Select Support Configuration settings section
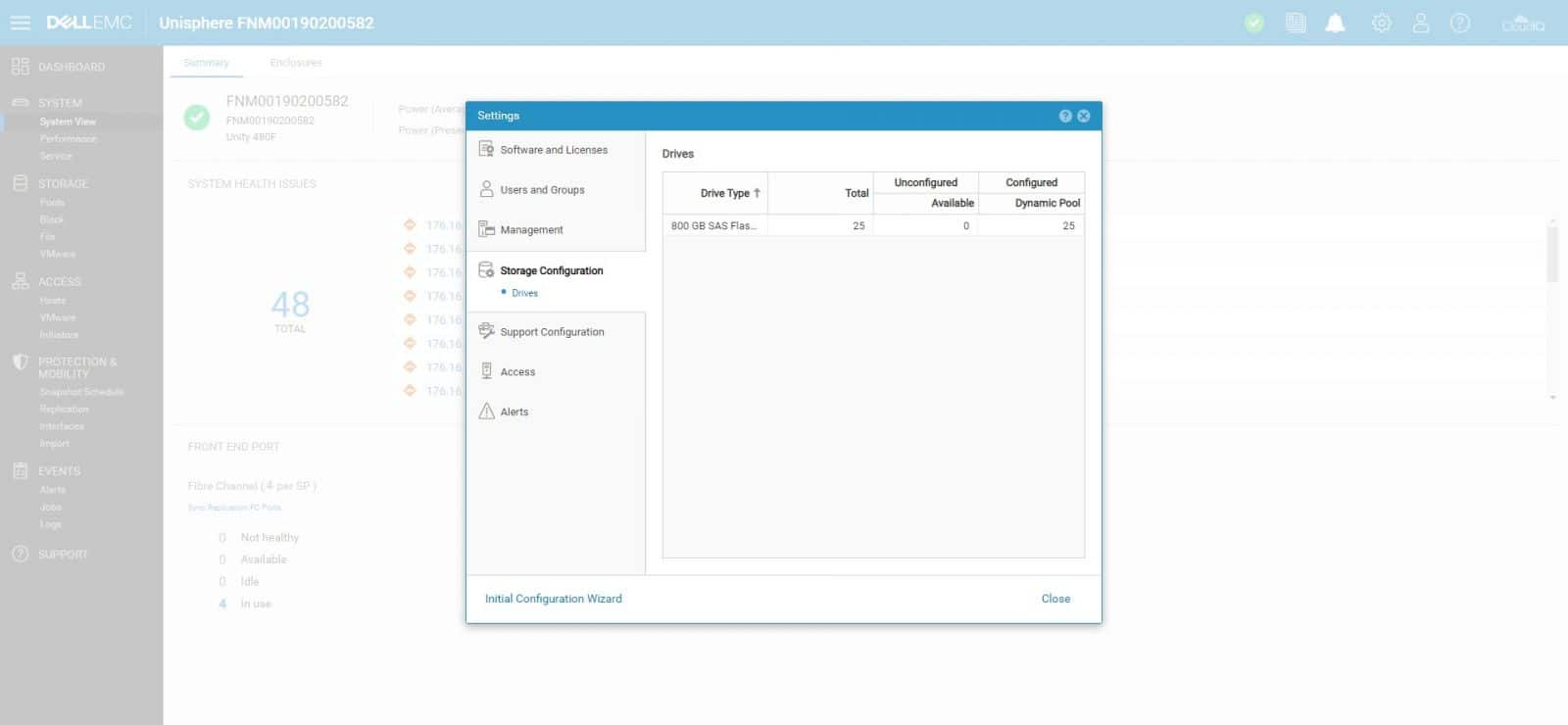The height and width of the screenshot is (725, 1568). point(552,332)
